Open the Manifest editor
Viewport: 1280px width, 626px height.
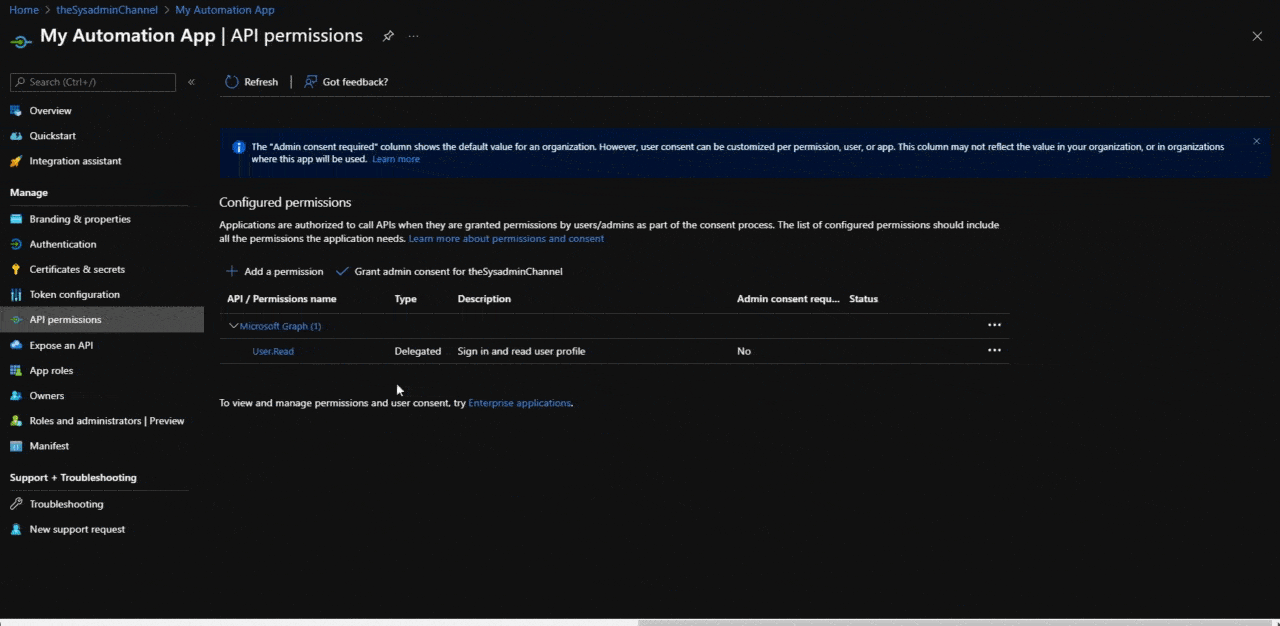tap(49, 445)
